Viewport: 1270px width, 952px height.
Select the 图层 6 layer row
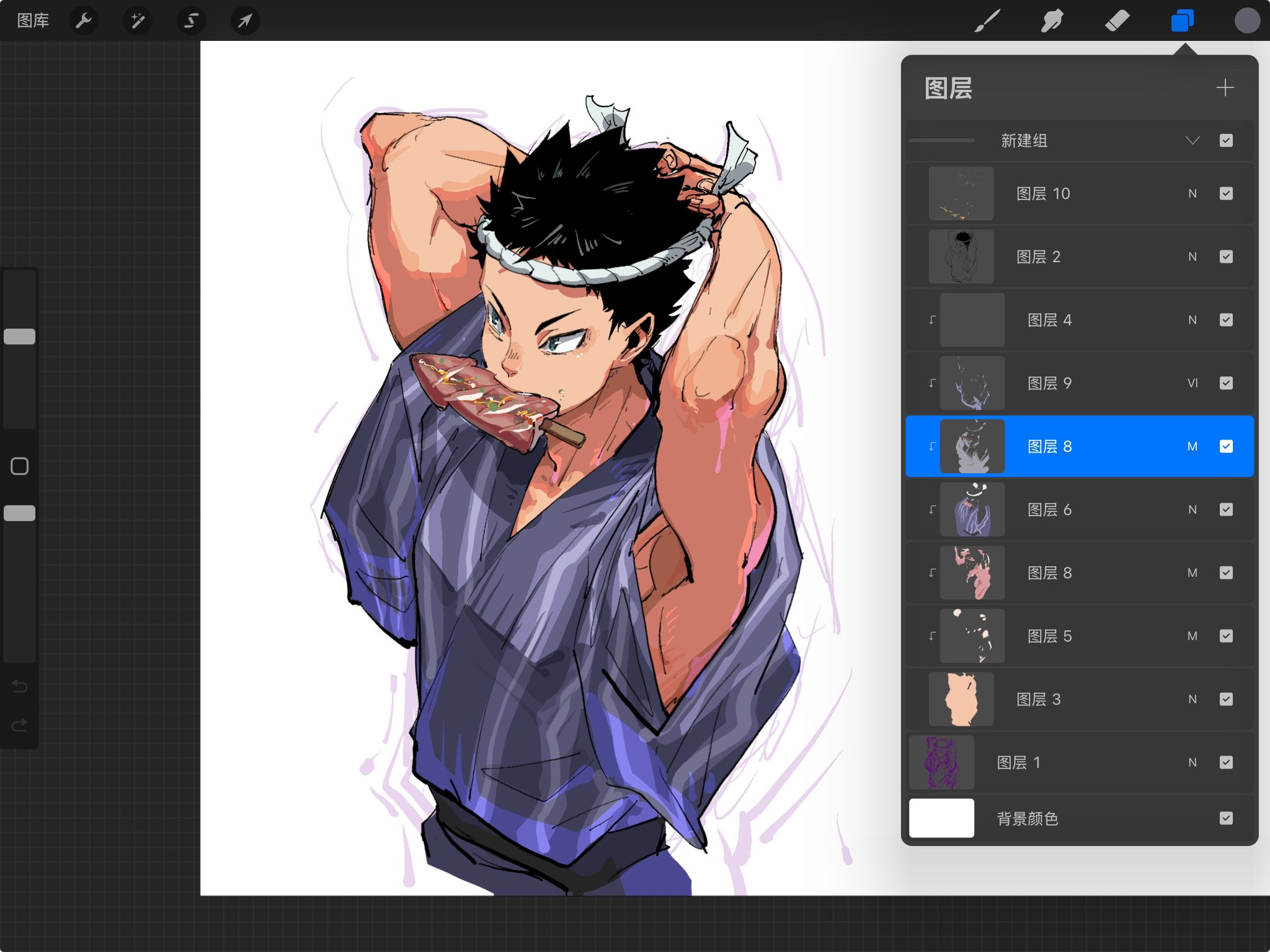coord(1079,509)
